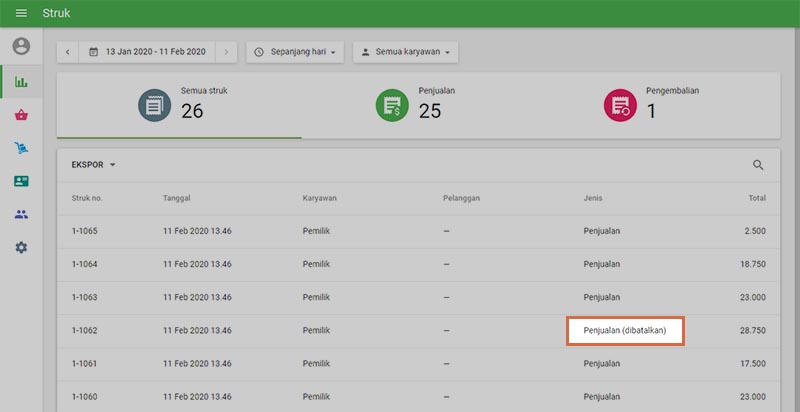Click the search magnifier icon
This screenshot has width=800, height=412.
(x=758, y=165)
